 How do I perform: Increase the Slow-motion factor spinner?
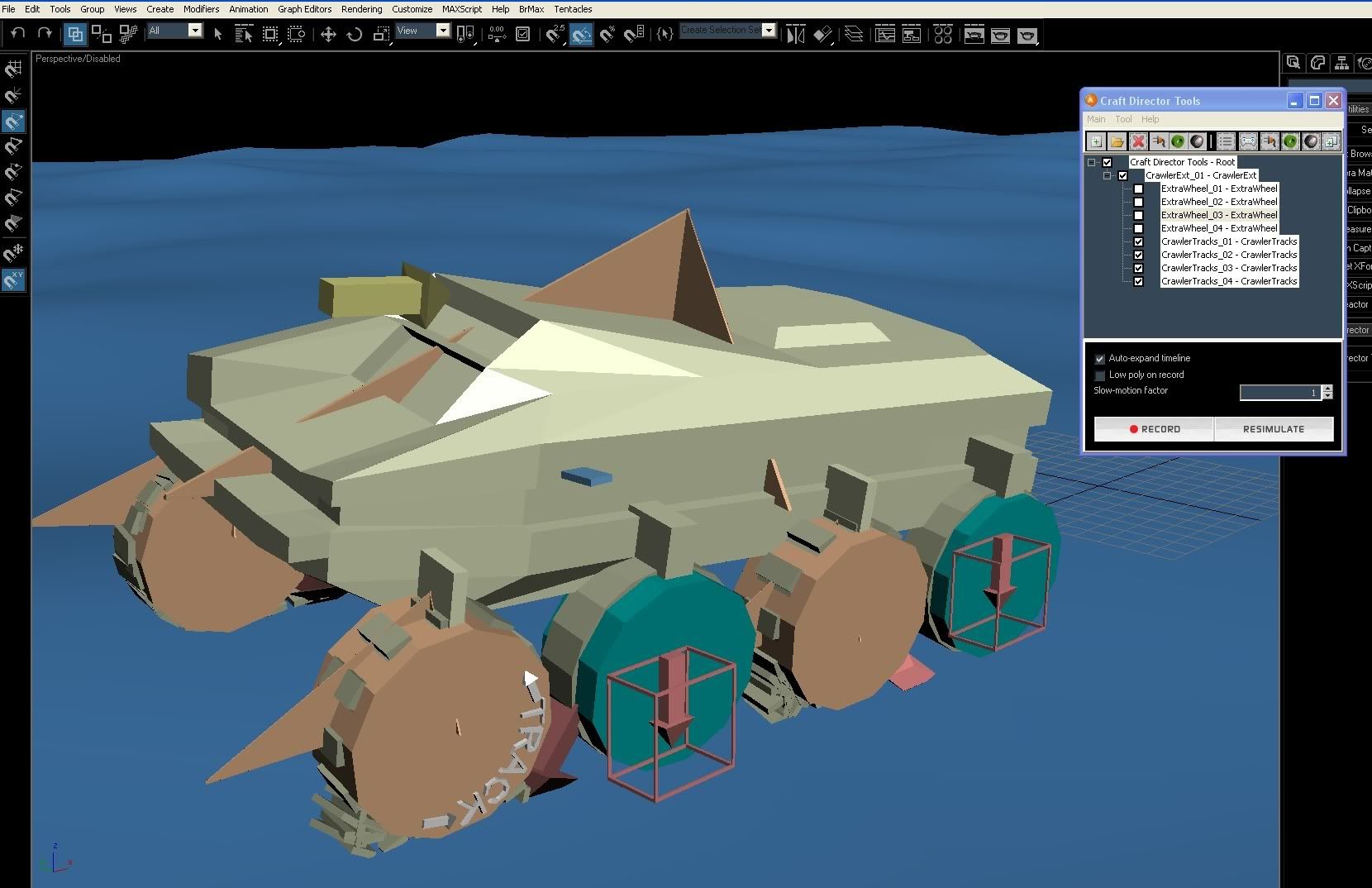(1327, 389)
